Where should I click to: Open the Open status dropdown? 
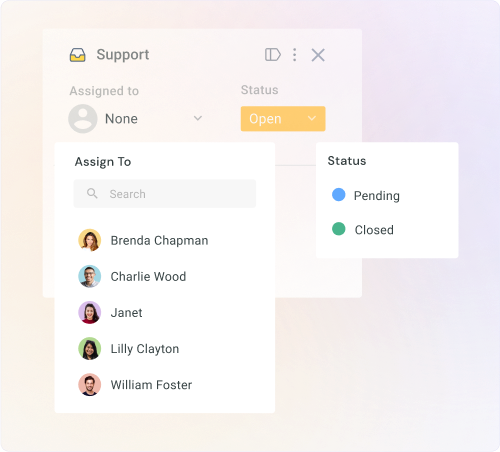click(x=283, y=119)
